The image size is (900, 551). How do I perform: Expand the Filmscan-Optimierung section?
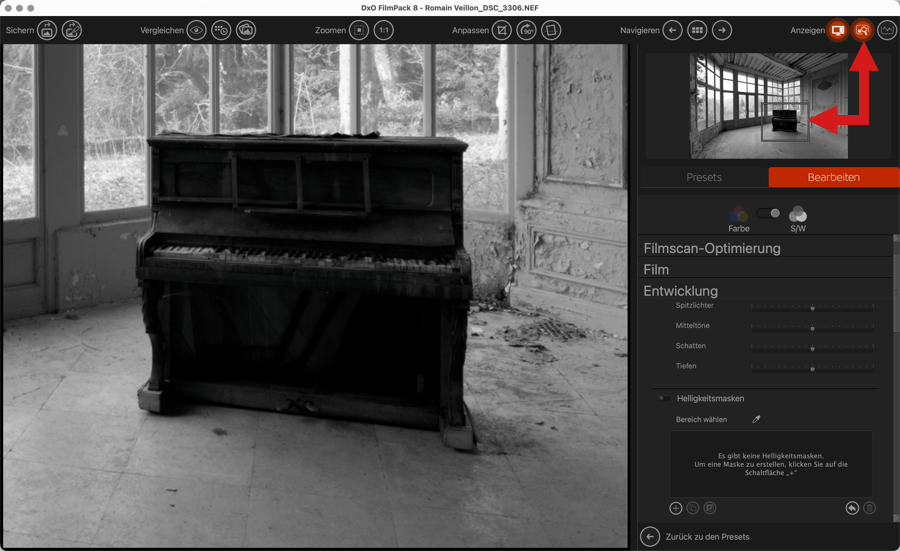(x=711, y=248)
